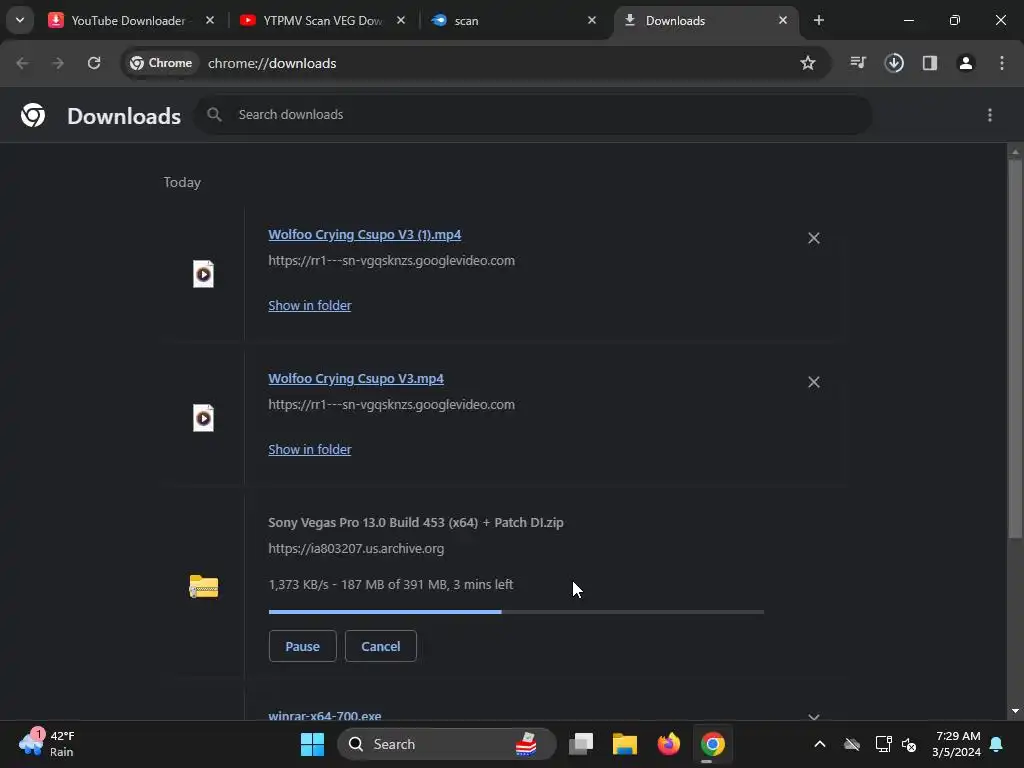Open the notifications bell icon
Image resolution: width=1024 pixels, height=768 pixels.
[997, 744]
